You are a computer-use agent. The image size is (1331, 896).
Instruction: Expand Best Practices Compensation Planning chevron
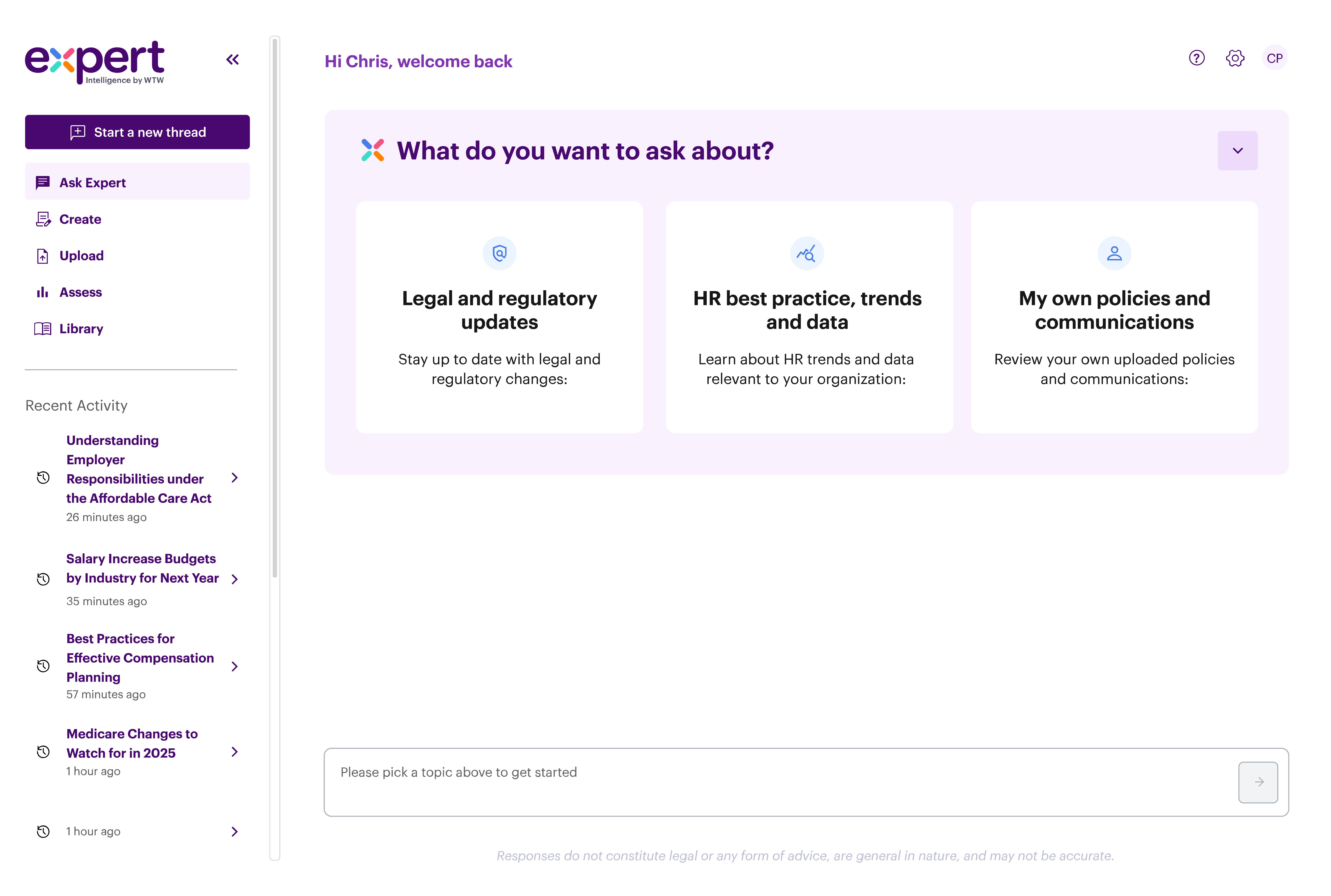234,666
